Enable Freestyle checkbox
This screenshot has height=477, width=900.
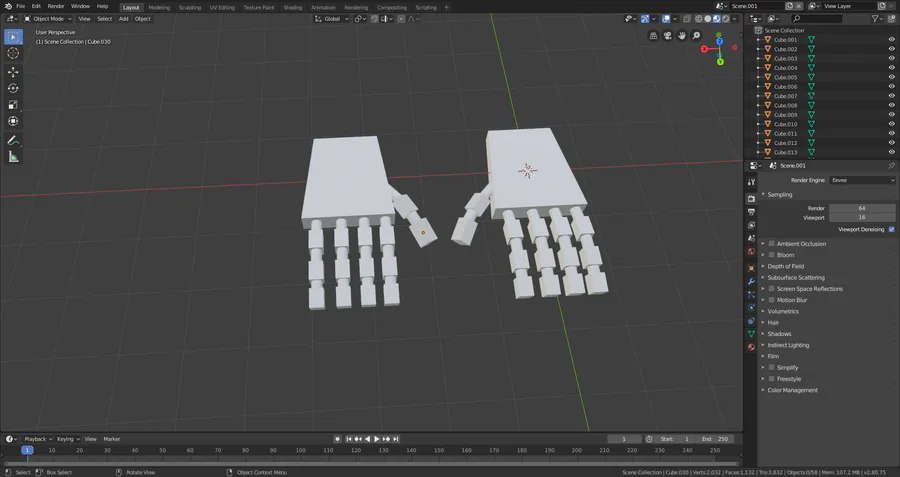(771, 379)
